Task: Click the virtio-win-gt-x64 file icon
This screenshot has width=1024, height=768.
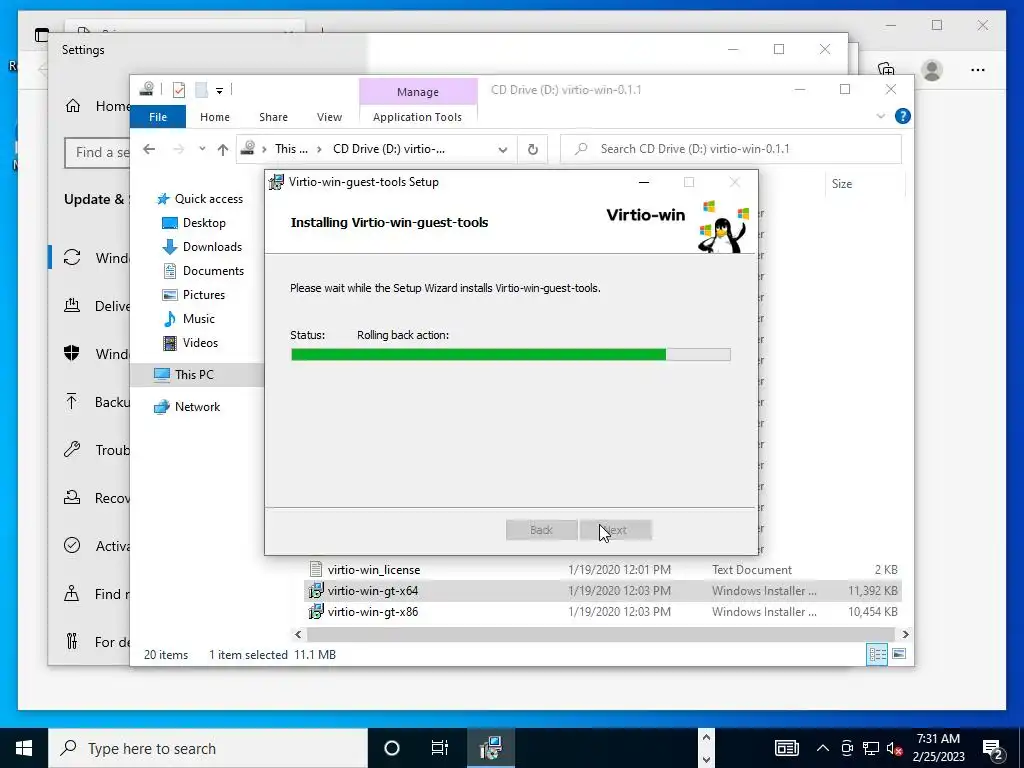Action: click(x=316, y=590)
